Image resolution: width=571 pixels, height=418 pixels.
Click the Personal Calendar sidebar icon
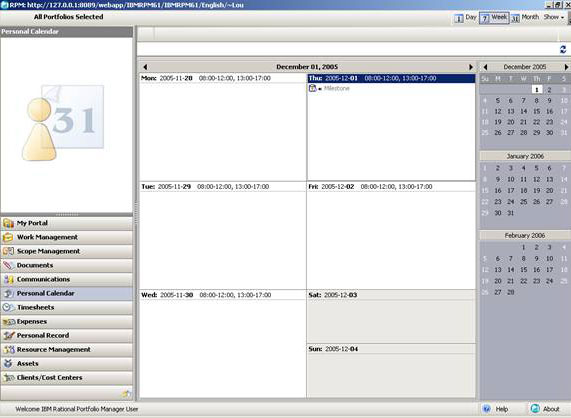pyautogui.click(x=8, y=293)
